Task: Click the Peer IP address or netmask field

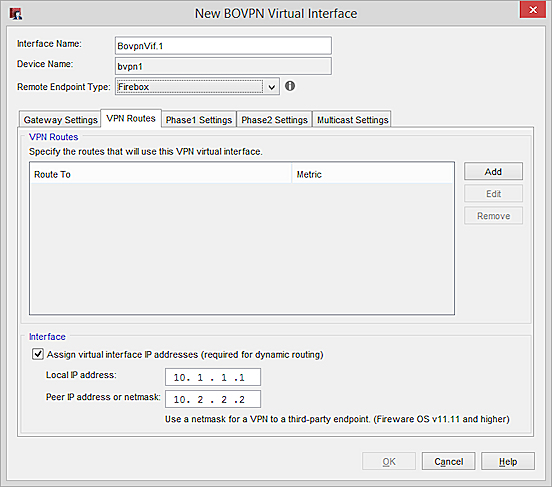Action: 213,399
